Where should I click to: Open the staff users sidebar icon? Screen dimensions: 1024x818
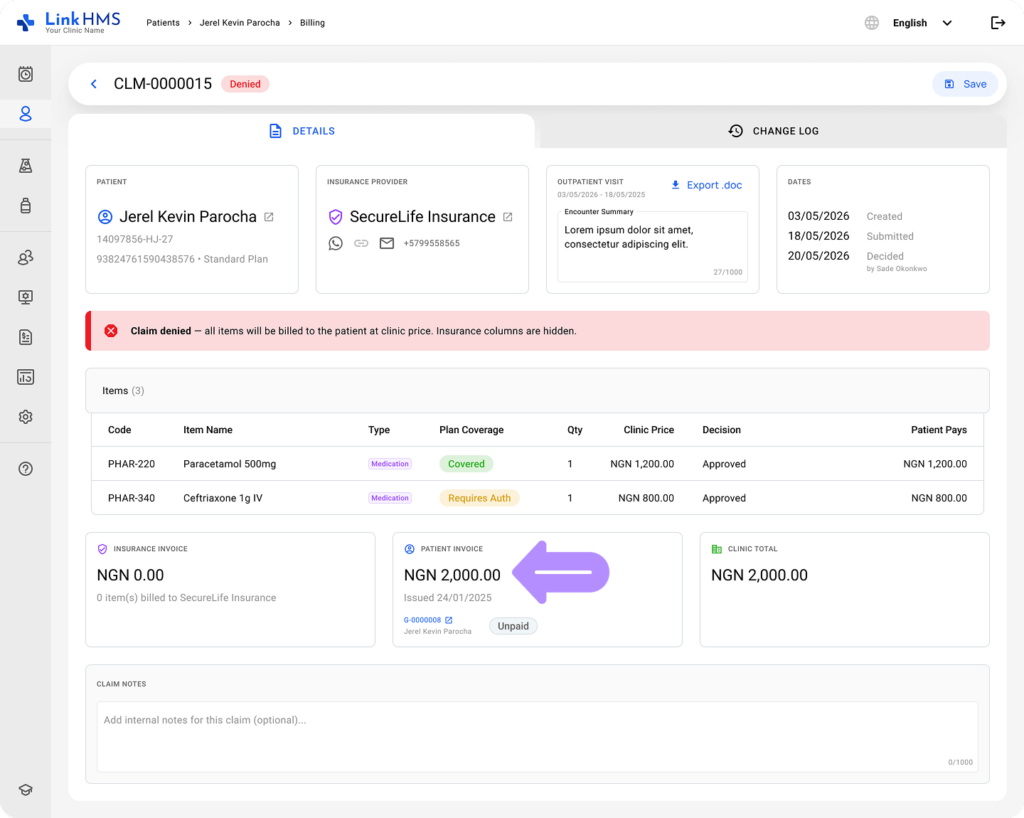pyautogui.click(x=25, y=257)
